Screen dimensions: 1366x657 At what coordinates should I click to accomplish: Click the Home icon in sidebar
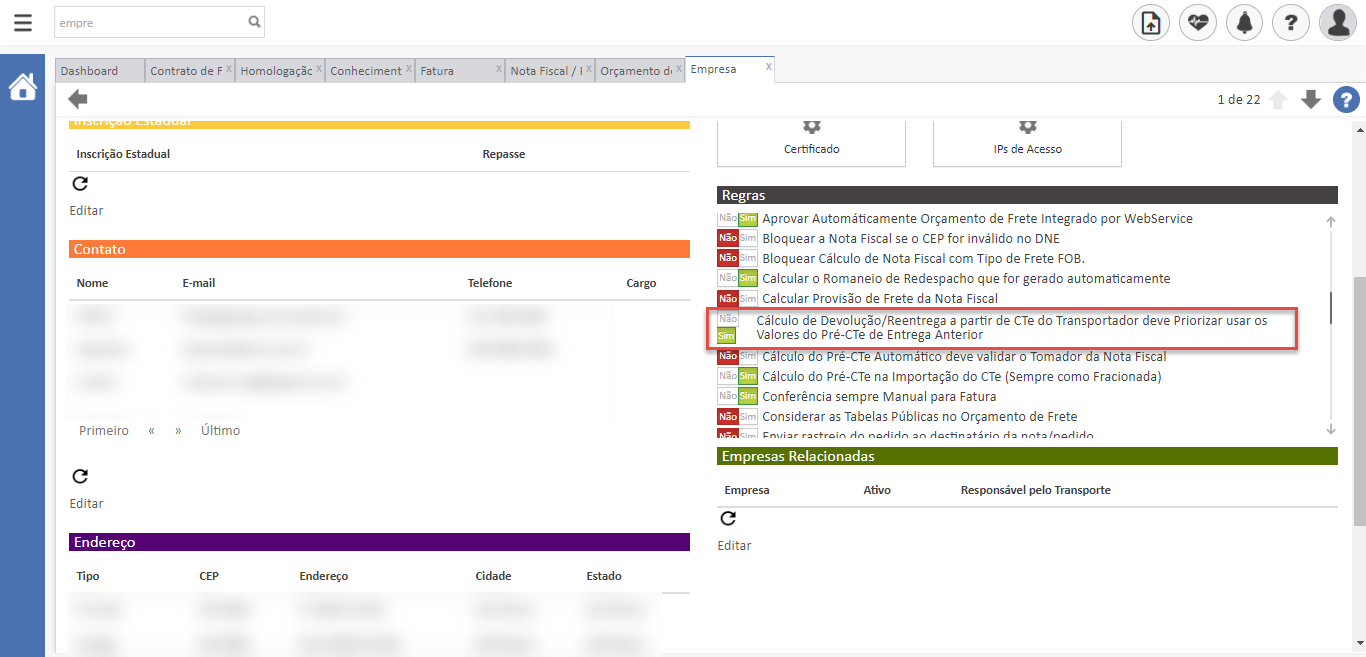pos(22,87)
